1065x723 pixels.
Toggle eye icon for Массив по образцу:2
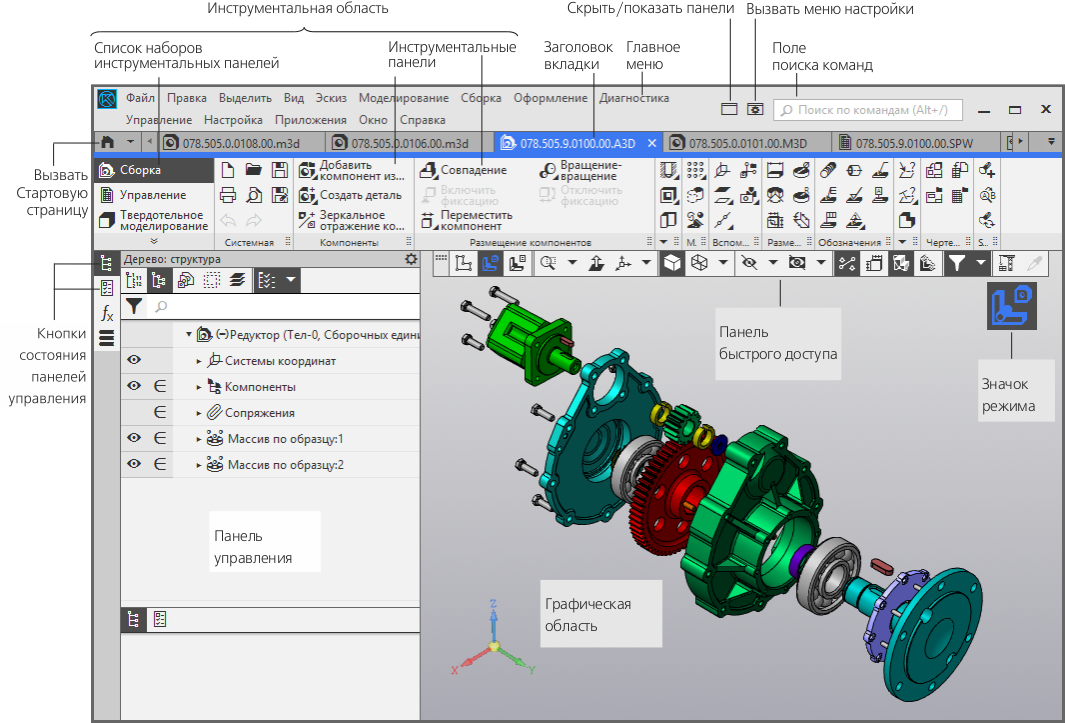coord(134,465)
